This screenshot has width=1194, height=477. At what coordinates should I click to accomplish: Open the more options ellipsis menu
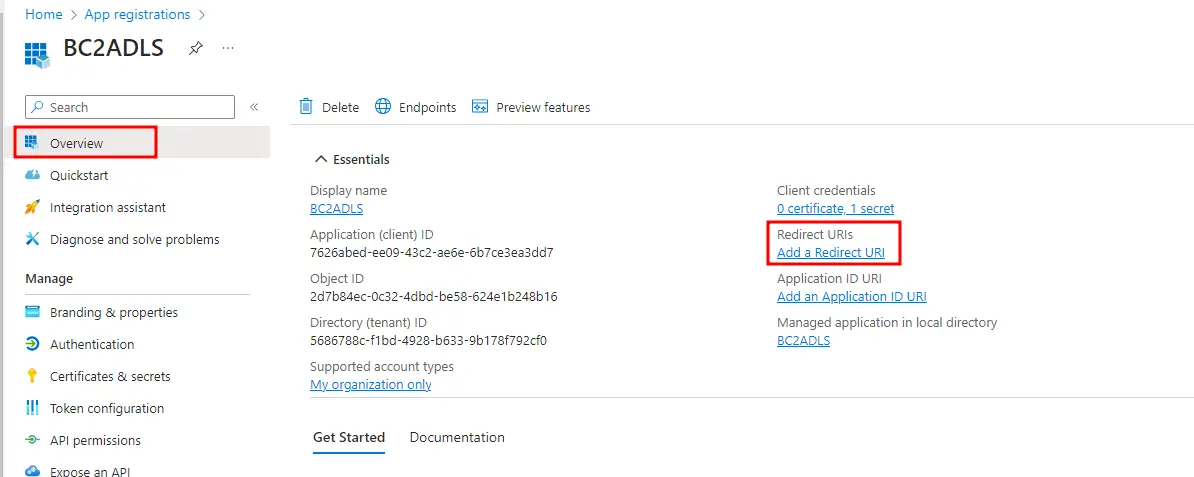click(x=228, y=48)
